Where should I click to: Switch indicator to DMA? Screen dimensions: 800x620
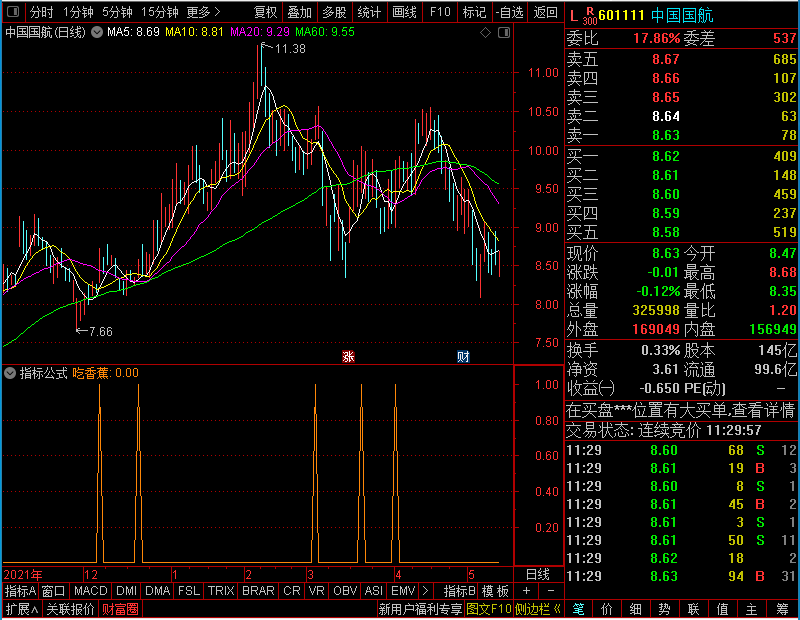(x=157, y=591)
